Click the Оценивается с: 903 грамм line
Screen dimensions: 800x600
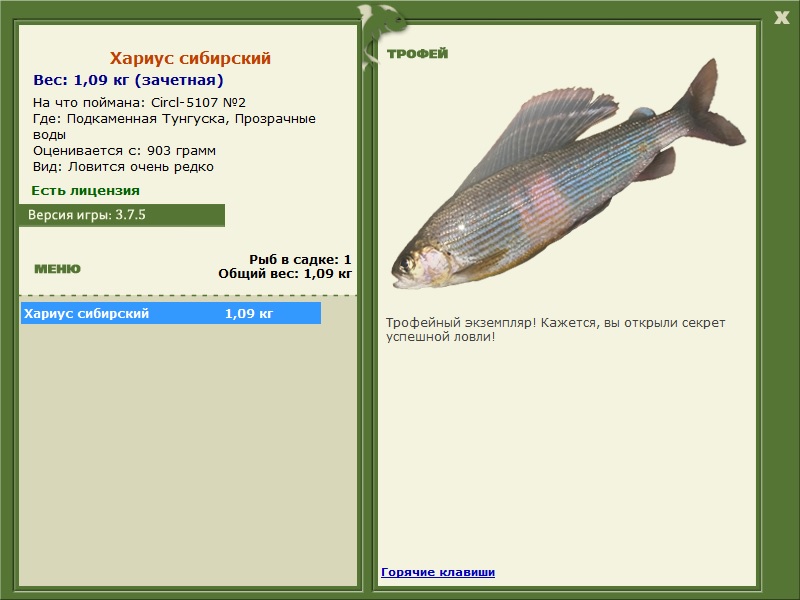124,151
